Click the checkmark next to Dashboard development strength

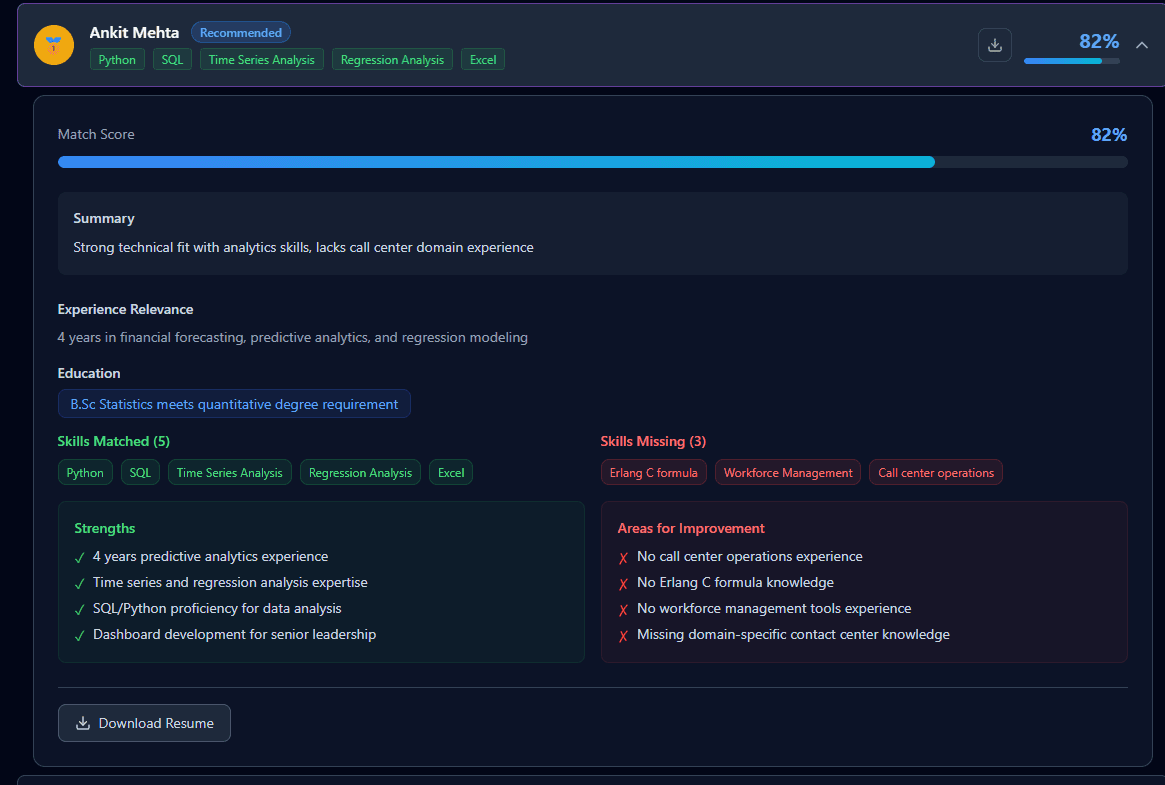pos(79,634)
